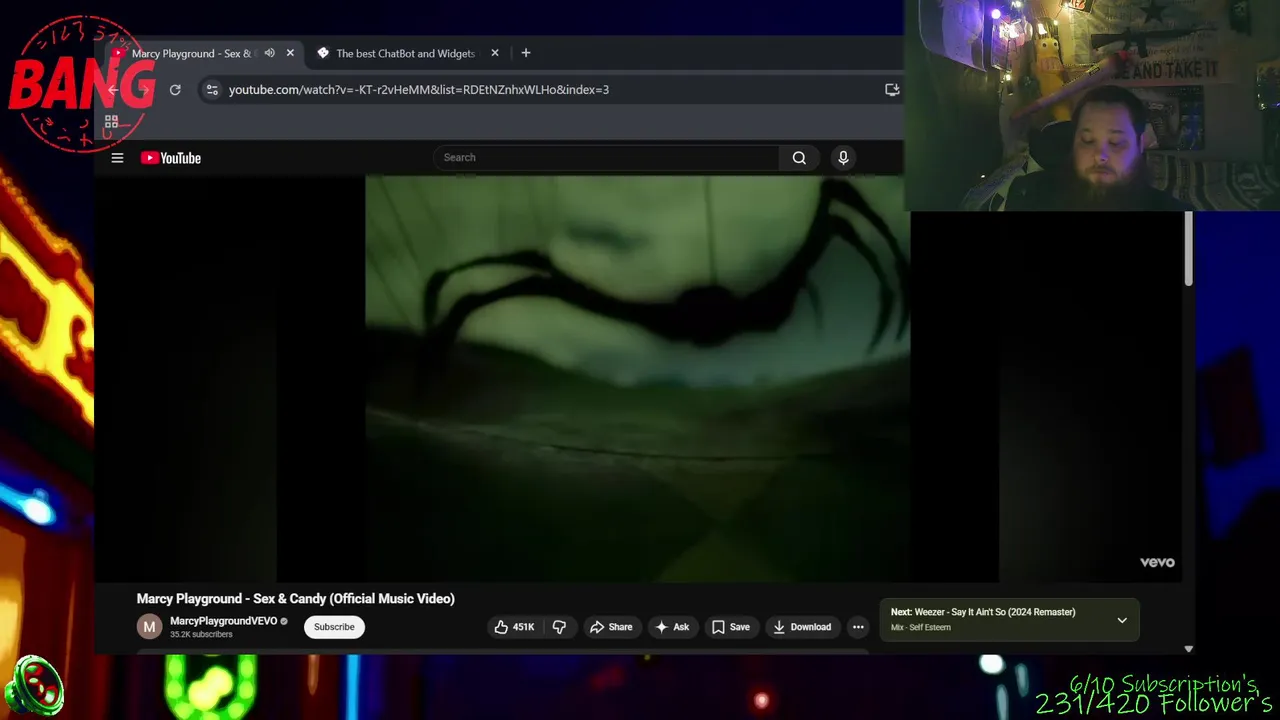This screenshot has width=1280, height=720.
Task: Close The best ChatBot and Widgets tab
Action: tap(494, 53)
